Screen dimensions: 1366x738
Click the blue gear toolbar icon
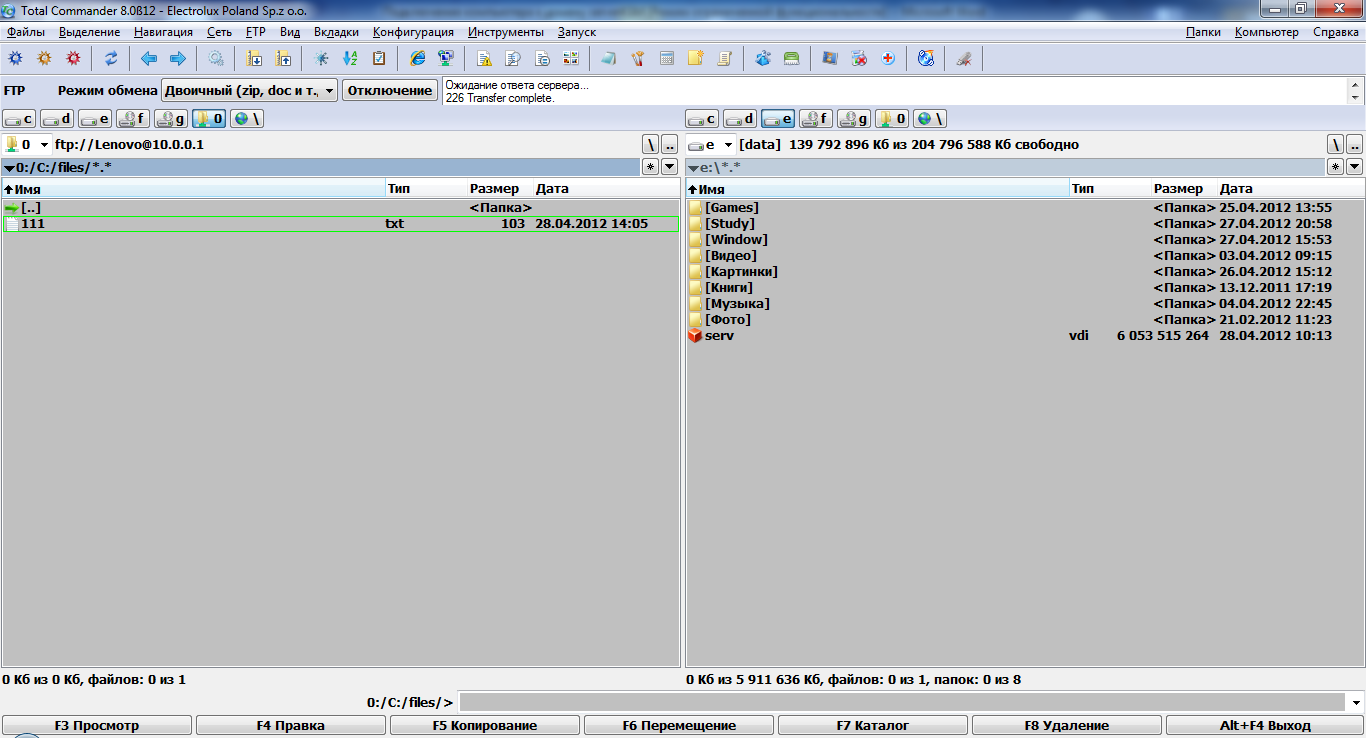pyautogui.click(x=15, y=58)
